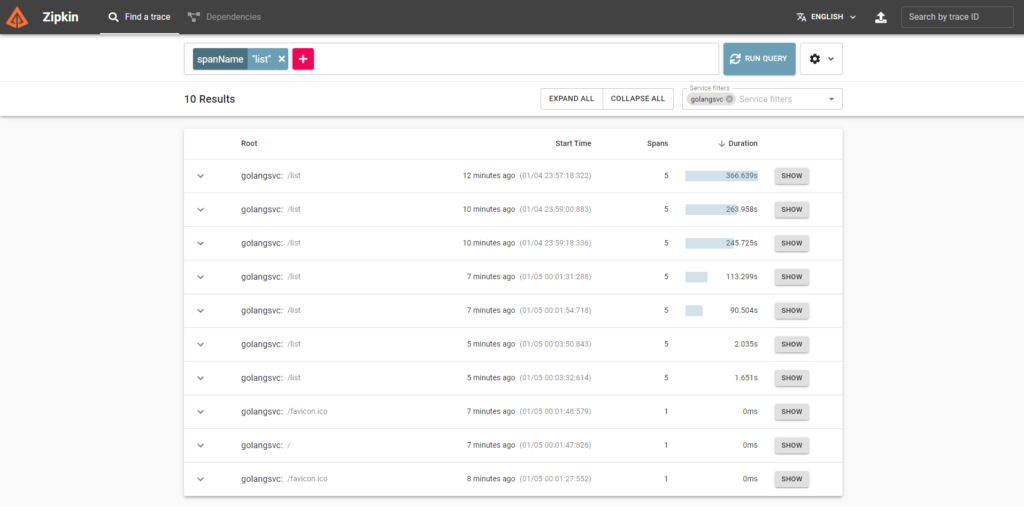This screenshot has width=1024, height=507.
Task: Expand the 2.035s trace row
Action: 200,344
